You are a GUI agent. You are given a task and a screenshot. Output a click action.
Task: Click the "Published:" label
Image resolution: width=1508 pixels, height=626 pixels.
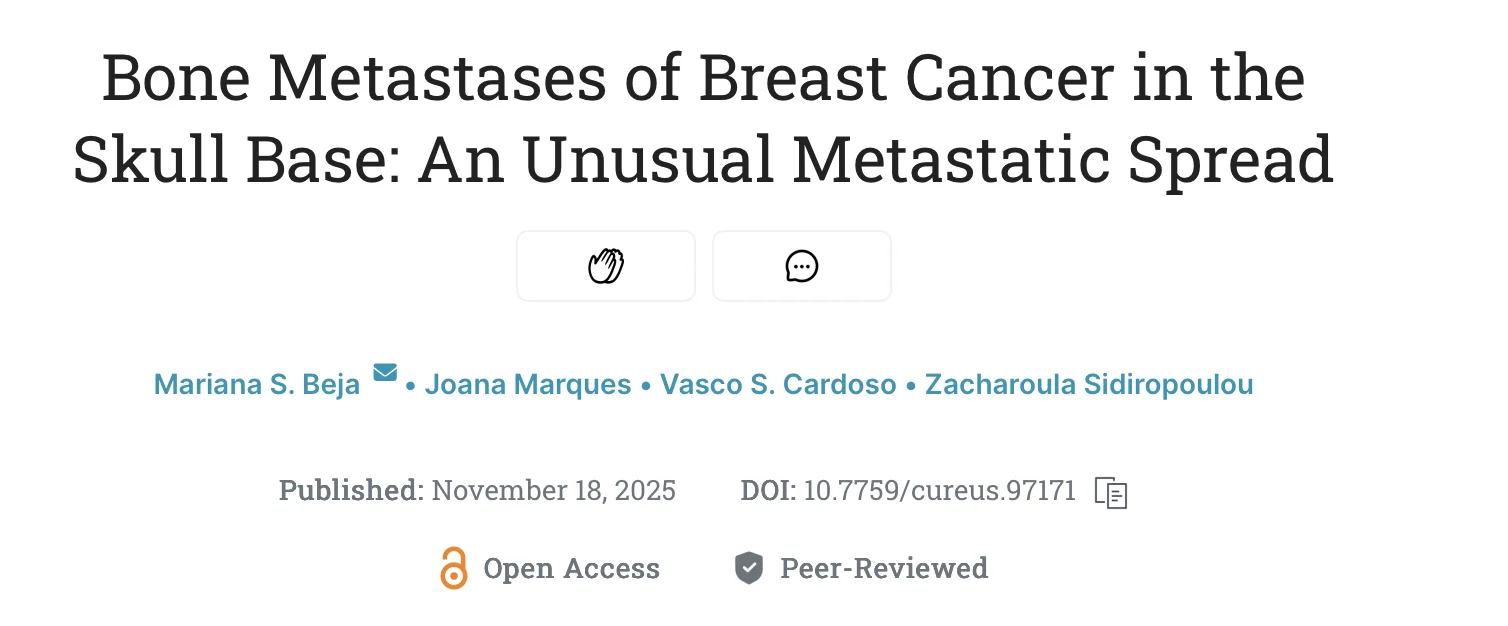[351, 491]
